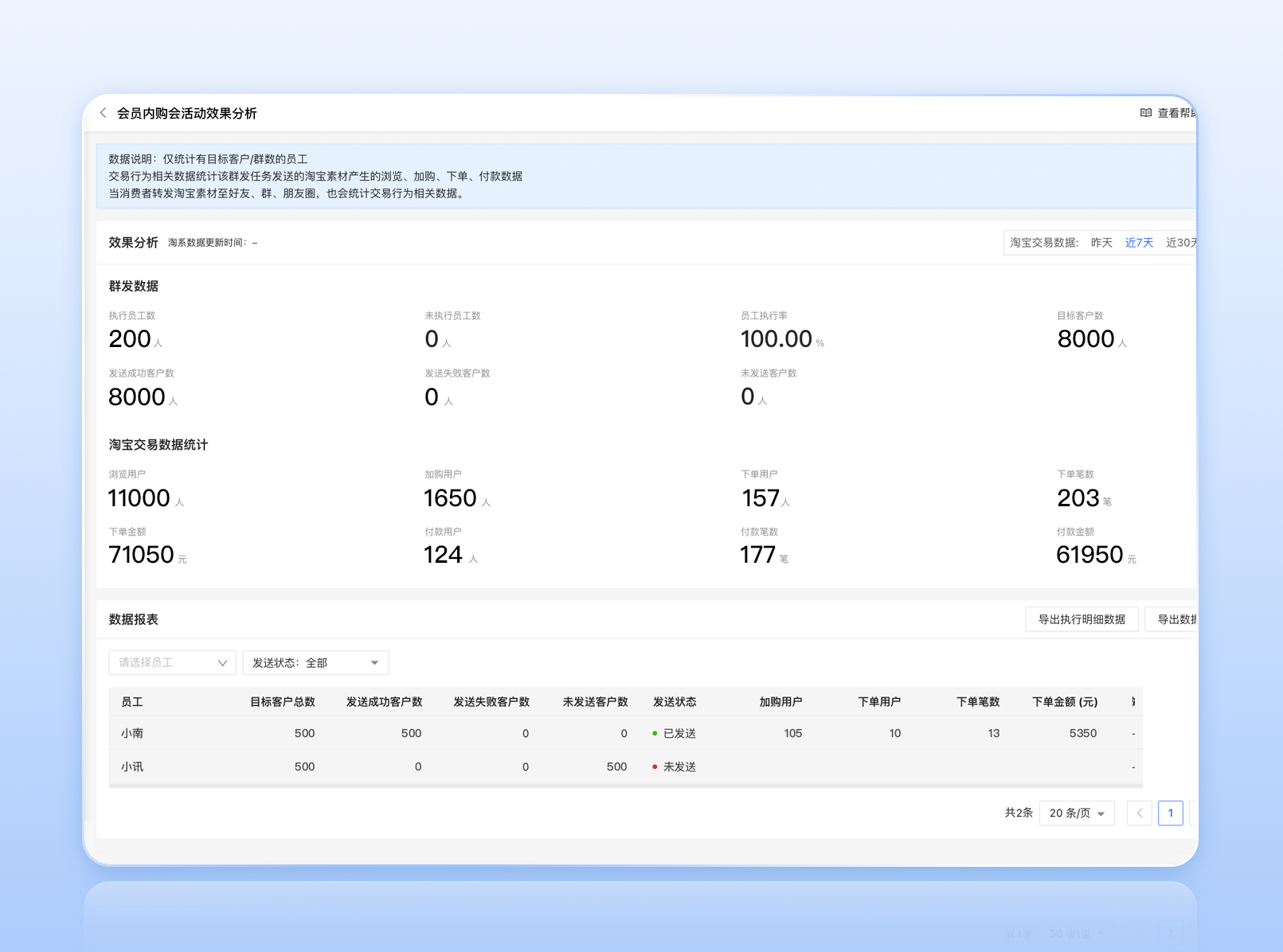The height and width of the screenshot is (952, 1283).
Task: Select employee 小南 in the table
Action: (x=132, y=733)
